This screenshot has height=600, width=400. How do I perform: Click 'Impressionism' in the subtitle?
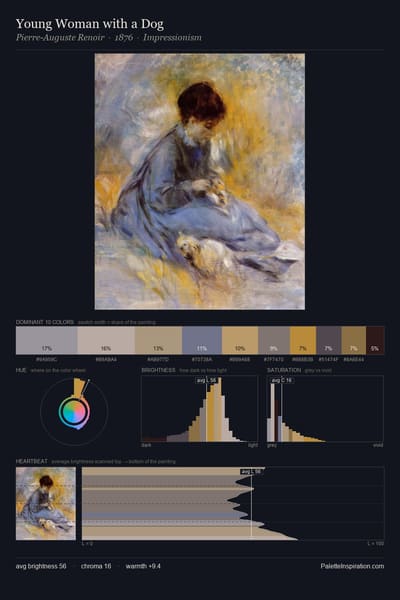point(172,38)
